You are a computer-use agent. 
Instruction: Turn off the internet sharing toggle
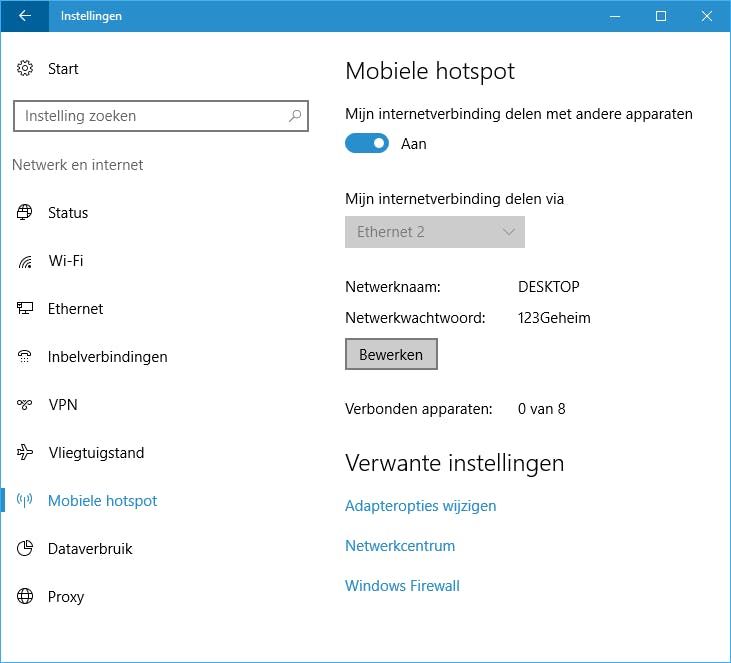click(366, 144)
